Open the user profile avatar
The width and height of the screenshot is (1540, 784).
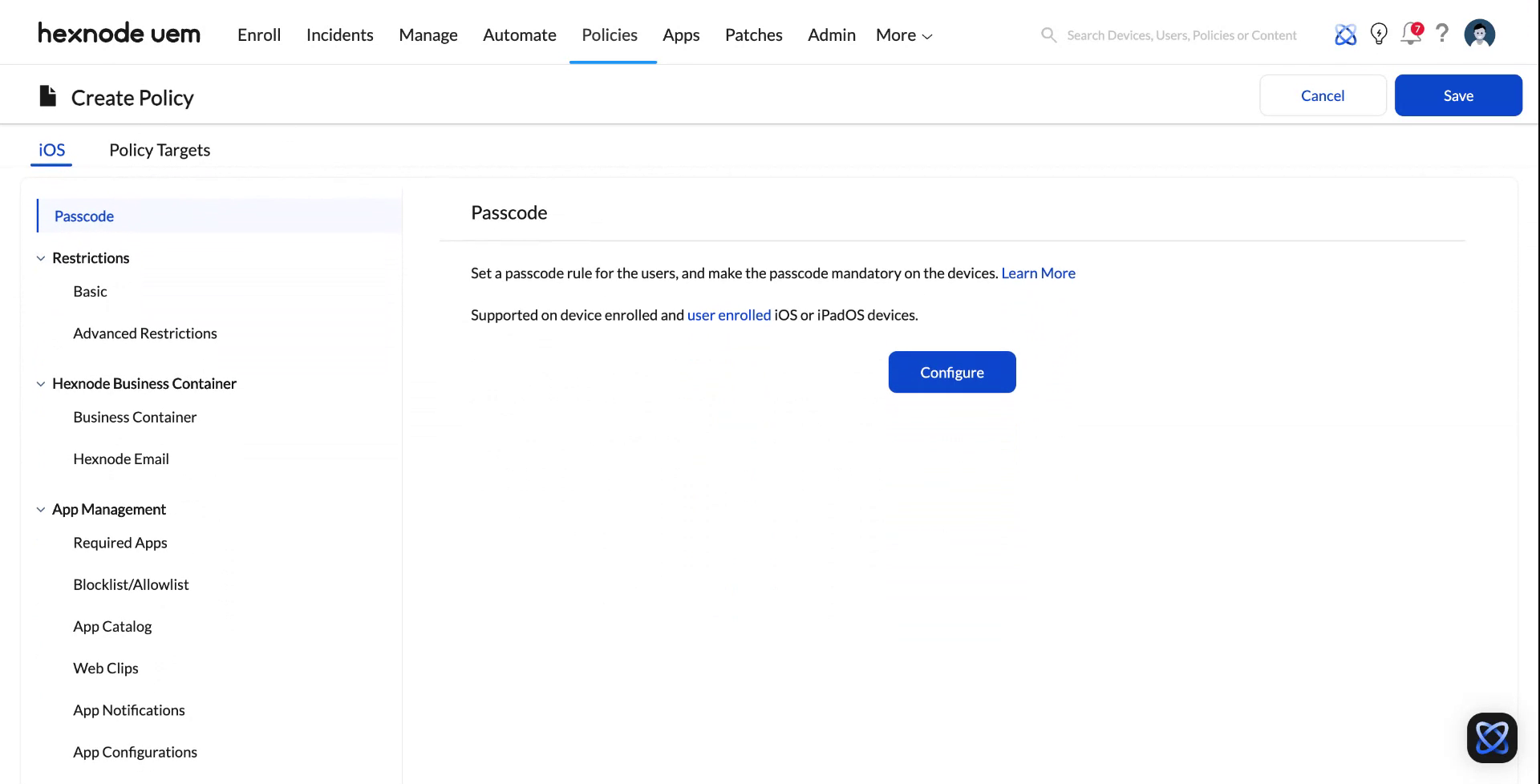[1480, 34]
